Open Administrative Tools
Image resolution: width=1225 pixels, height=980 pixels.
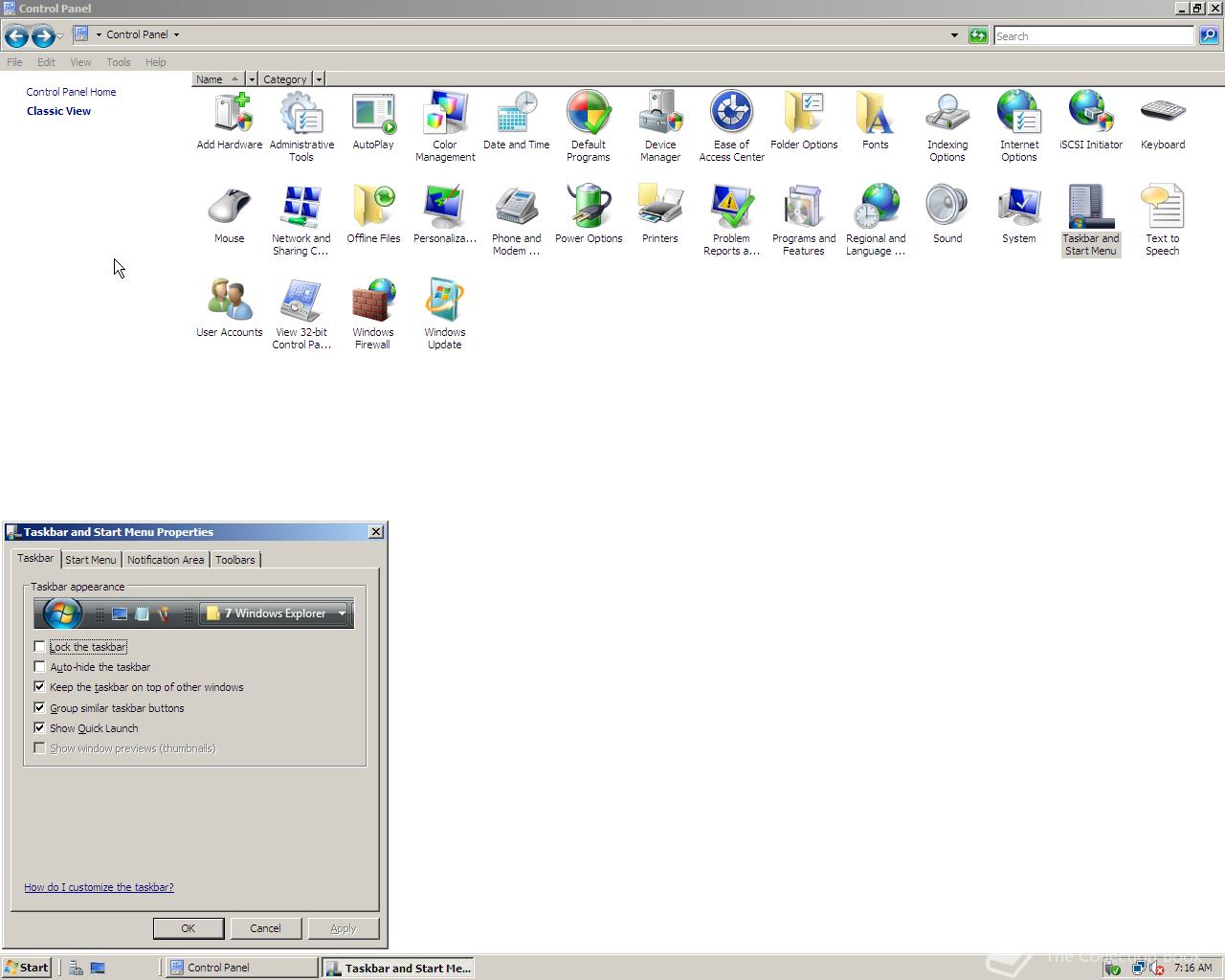[x=301, y=126]
